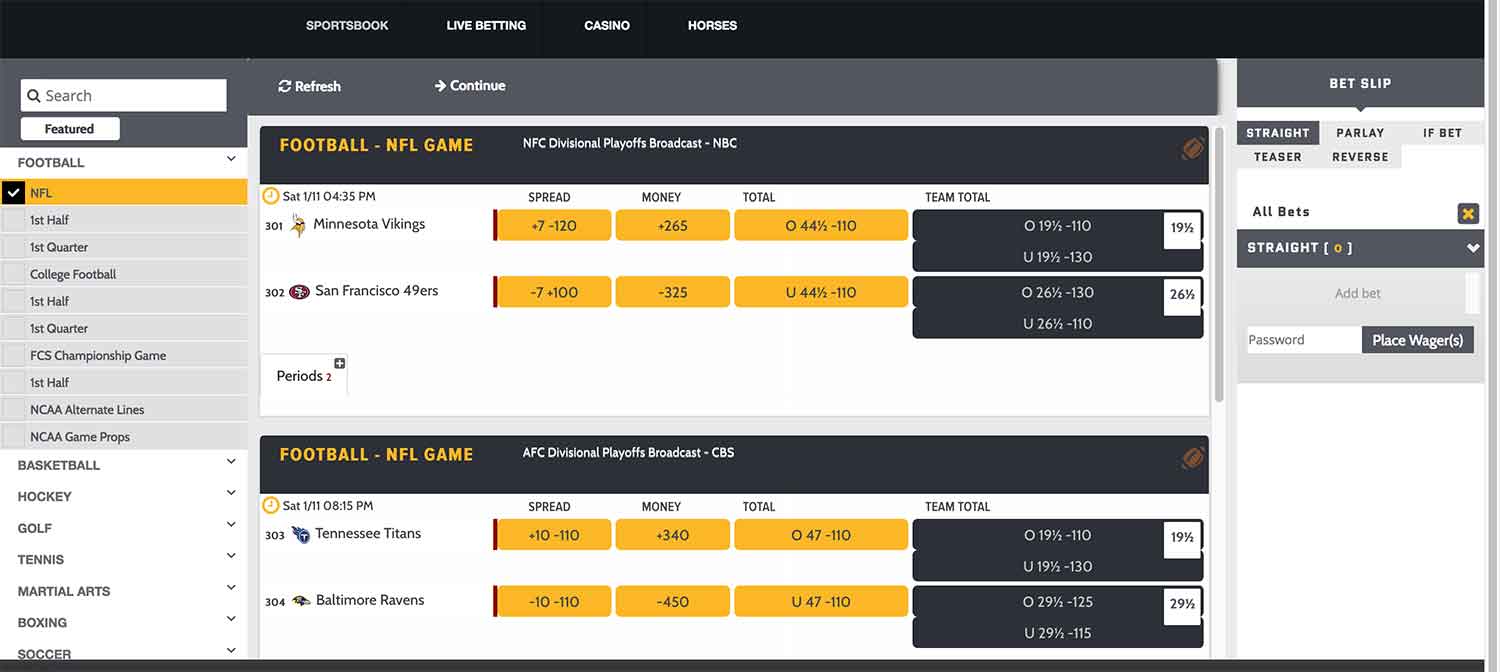Click the Featured button
The height and width of the screenshot is (672, 1500).
coord(70,129)
